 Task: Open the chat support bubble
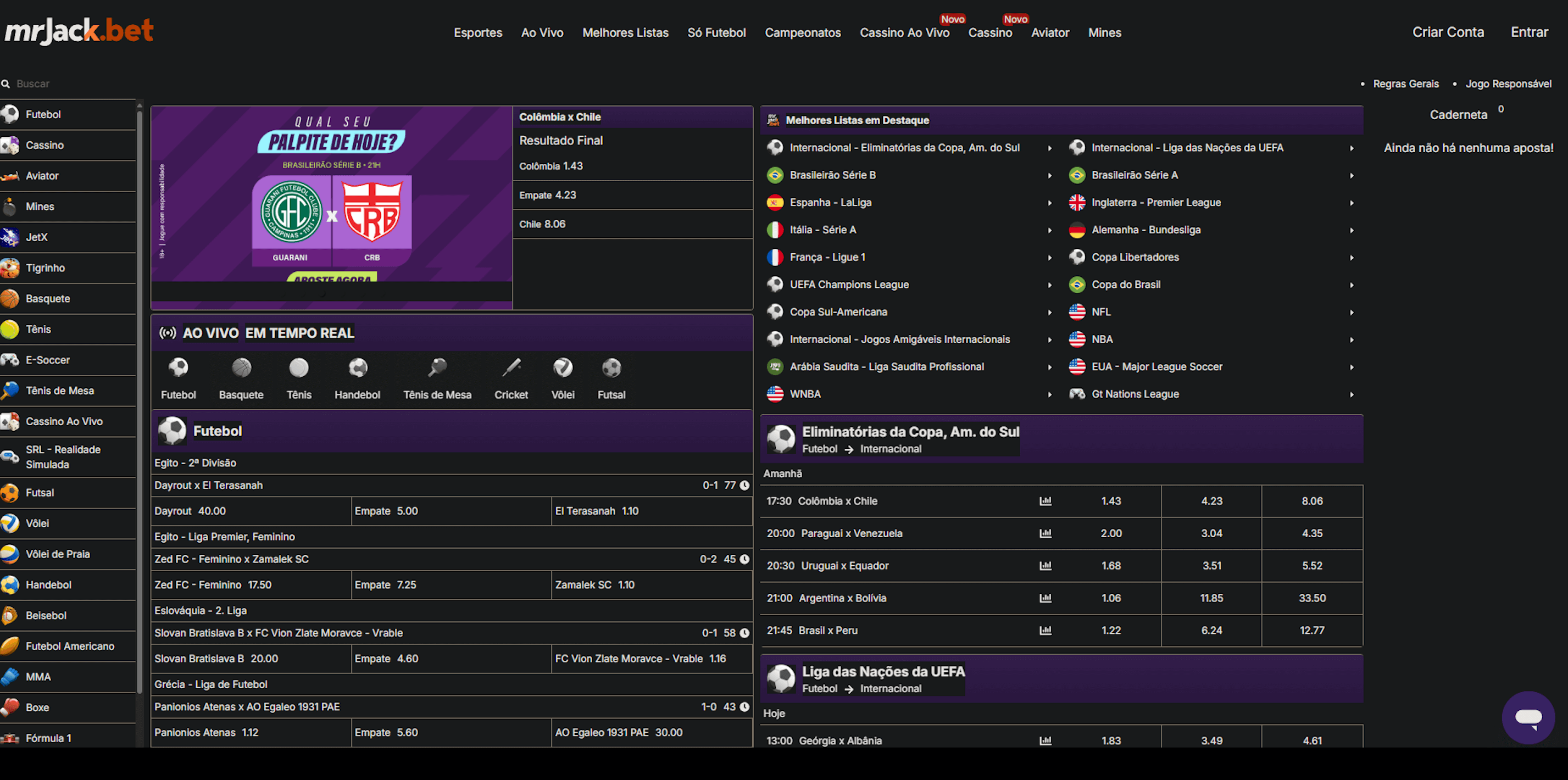pos(1528,717)
